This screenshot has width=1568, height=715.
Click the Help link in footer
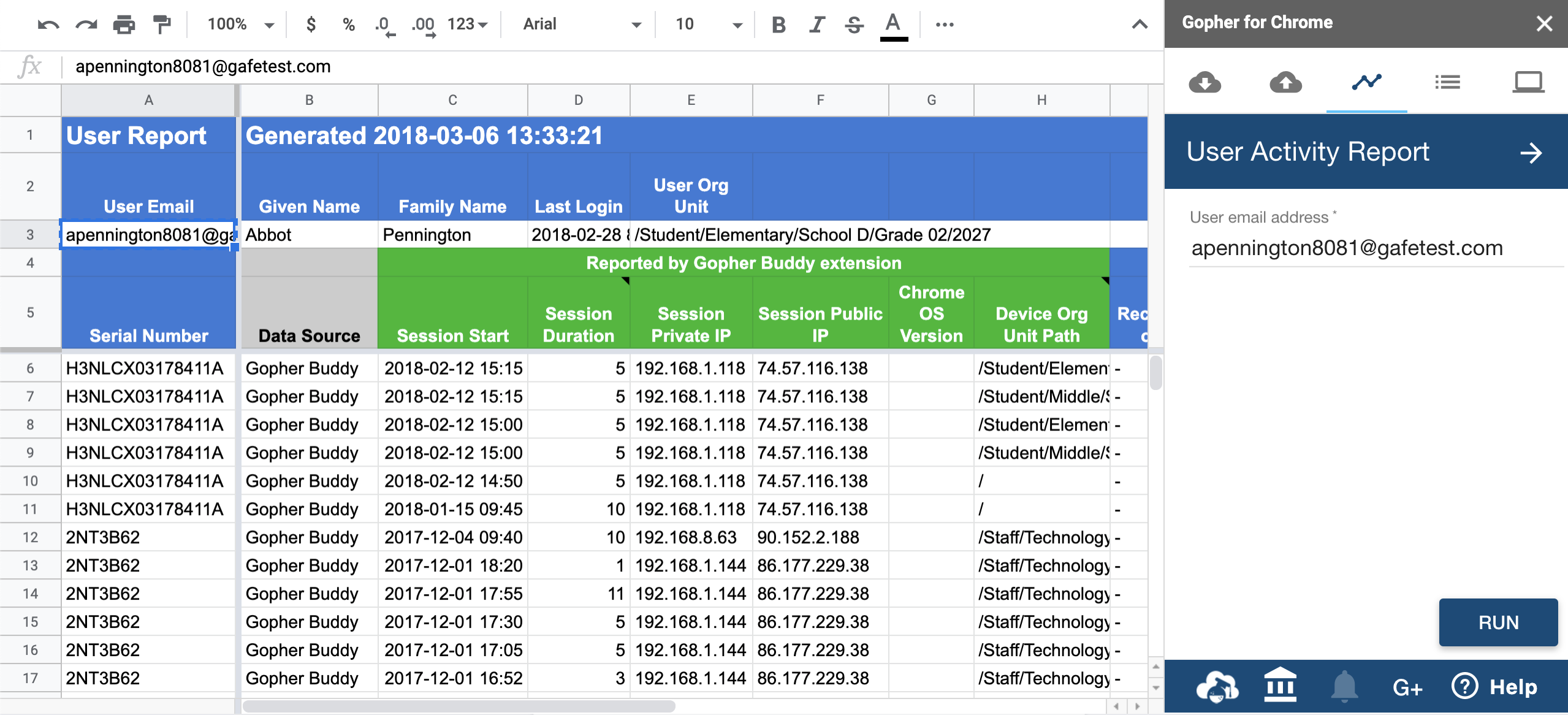click(x=1496, y=687)
